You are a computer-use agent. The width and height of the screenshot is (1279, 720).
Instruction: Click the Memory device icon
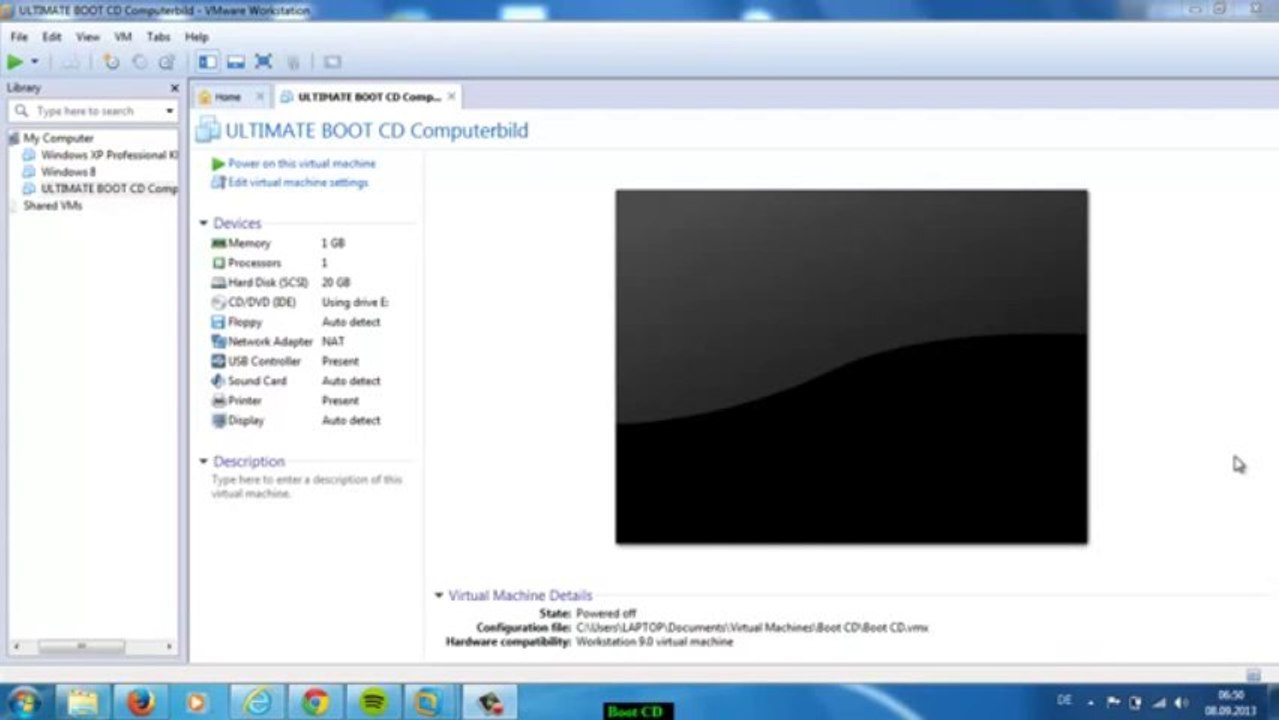click(x=219, y=243)
